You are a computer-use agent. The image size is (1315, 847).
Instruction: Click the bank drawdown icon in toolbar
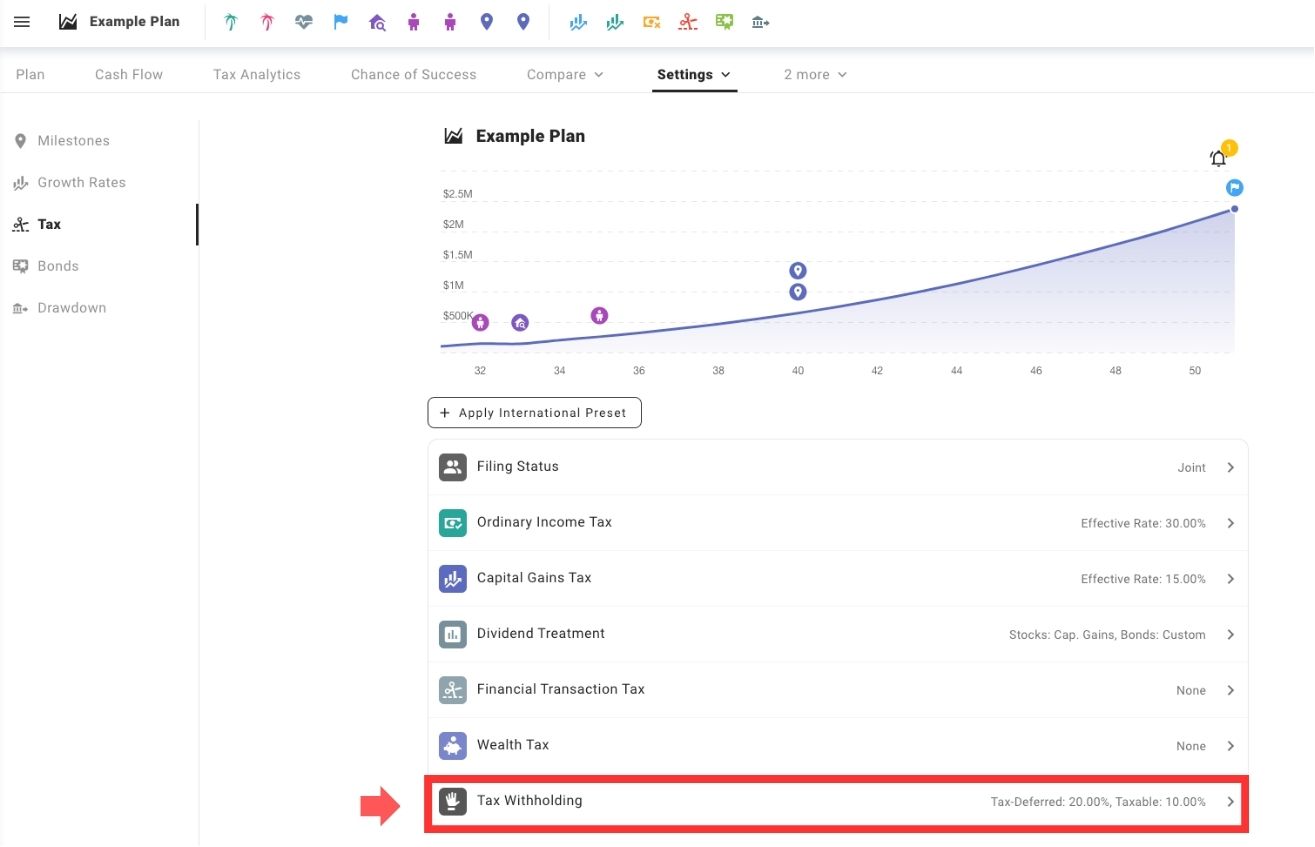(761, 22)
